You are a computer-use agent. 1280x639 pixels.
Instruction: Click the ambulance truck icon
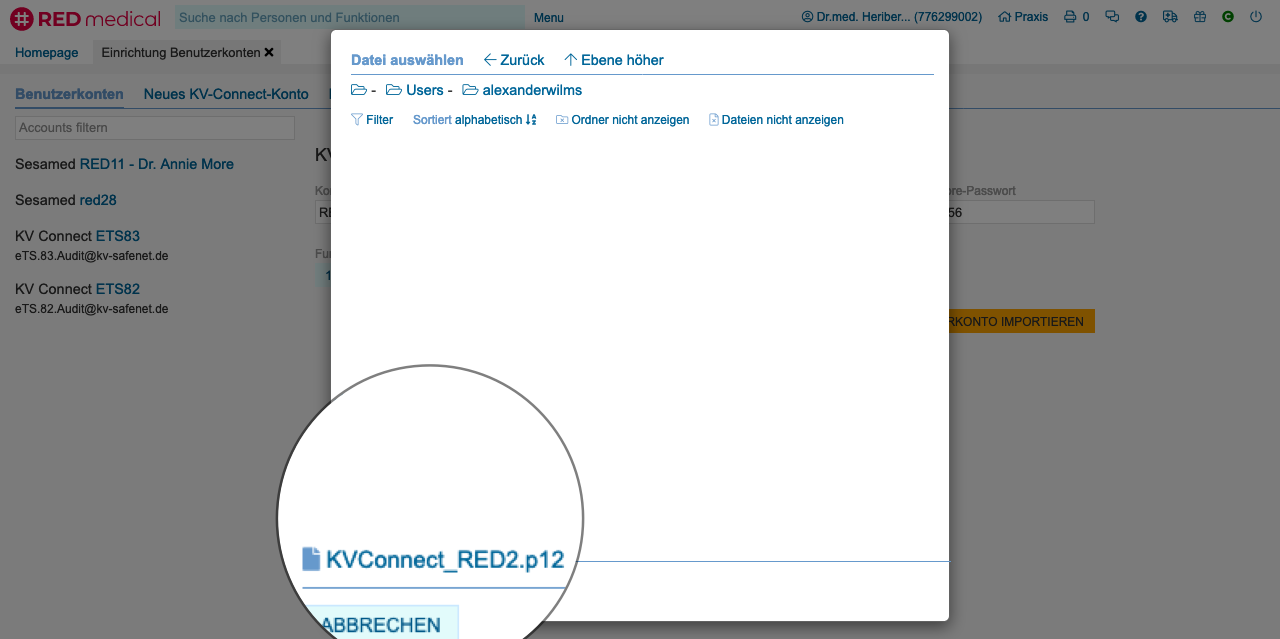click(x=1170, y=17)
